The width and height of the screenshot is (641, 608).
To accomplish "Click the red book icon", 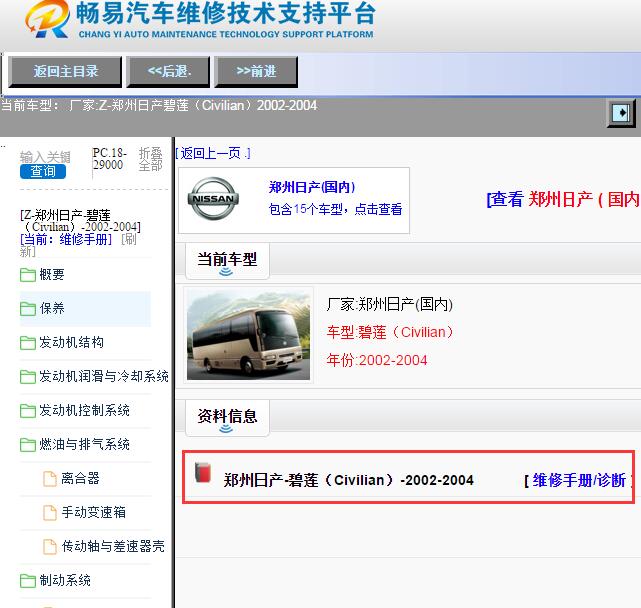I will [x=203, y=472].
